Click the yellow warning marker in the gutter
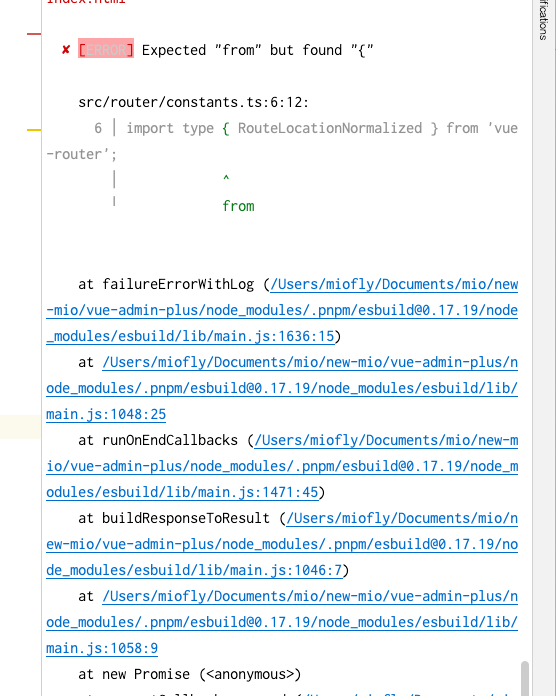This screenshot has width=556, height=696. click(x=34, y=130)
